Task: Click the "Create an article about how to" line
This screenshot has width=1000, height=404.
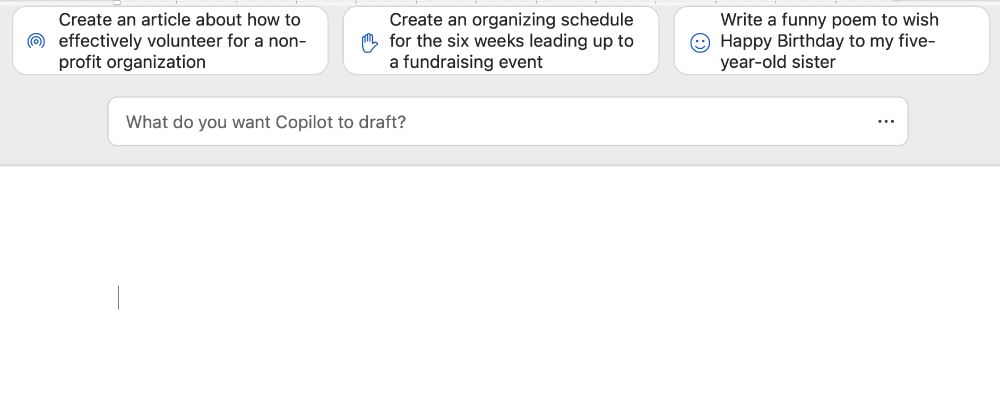Action: [179, 20]
